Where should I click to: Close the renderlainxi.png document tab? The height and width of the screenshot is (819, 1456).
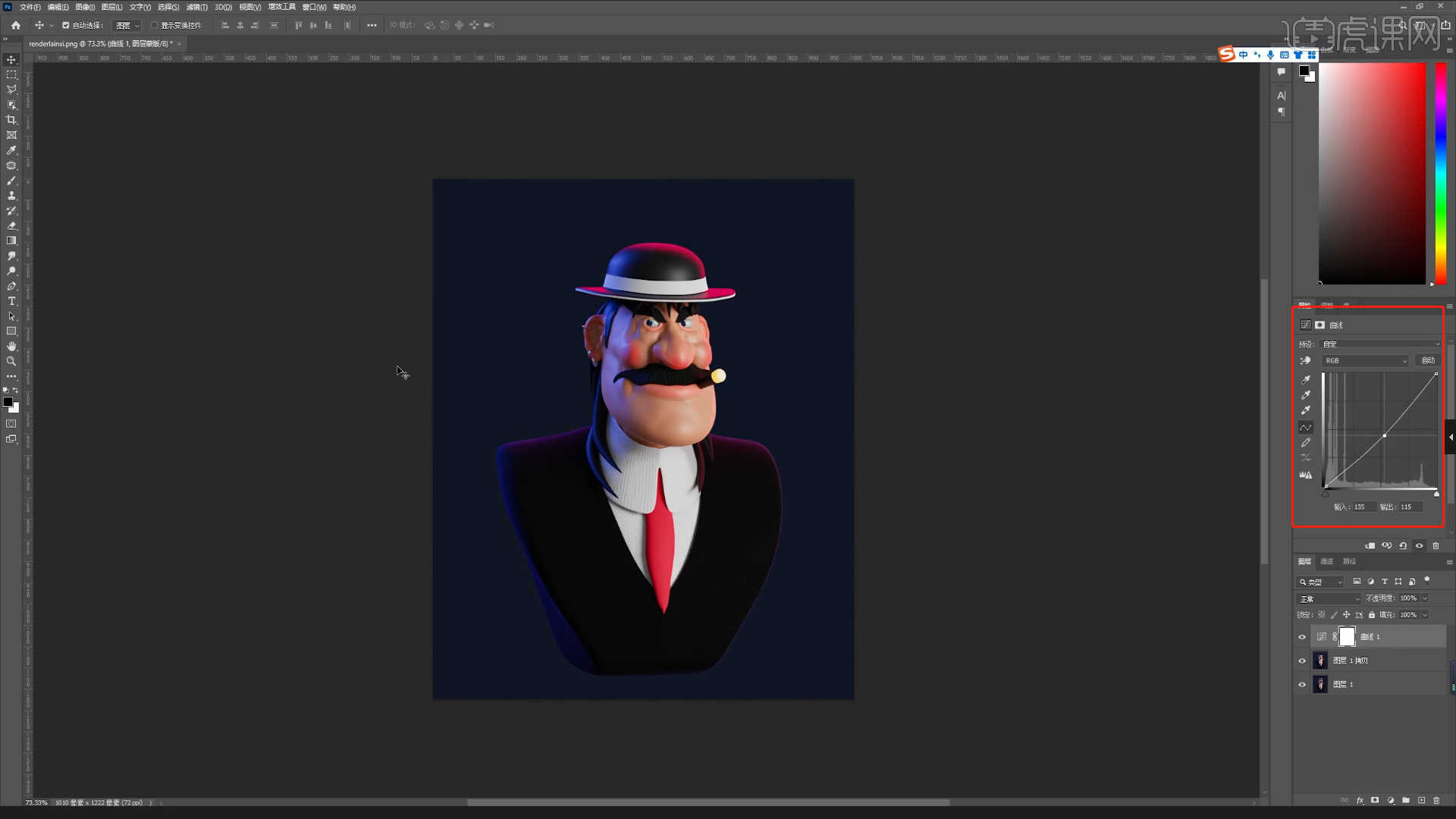coord(179,44)
